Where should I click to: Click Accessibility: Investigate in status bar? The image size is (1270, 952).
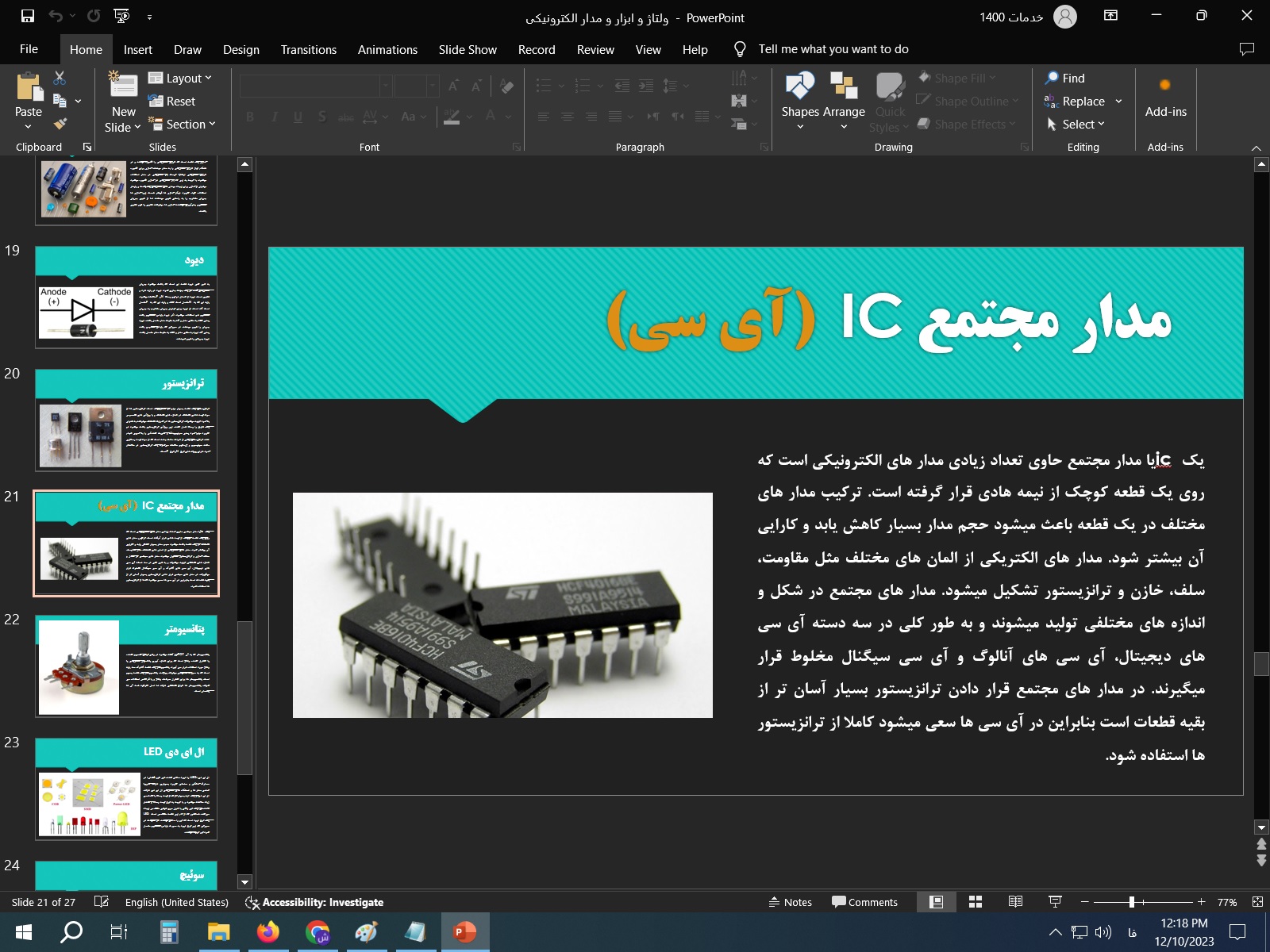point(315,902)
